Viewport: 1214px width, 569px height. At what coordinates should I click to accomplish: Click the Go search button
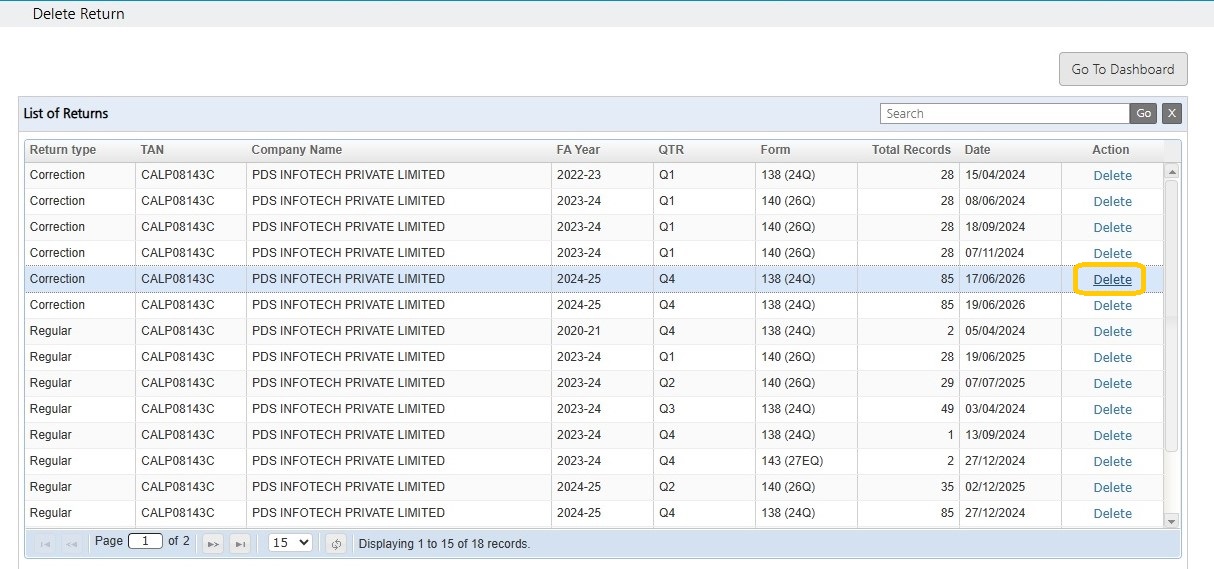pos(1144,114)
